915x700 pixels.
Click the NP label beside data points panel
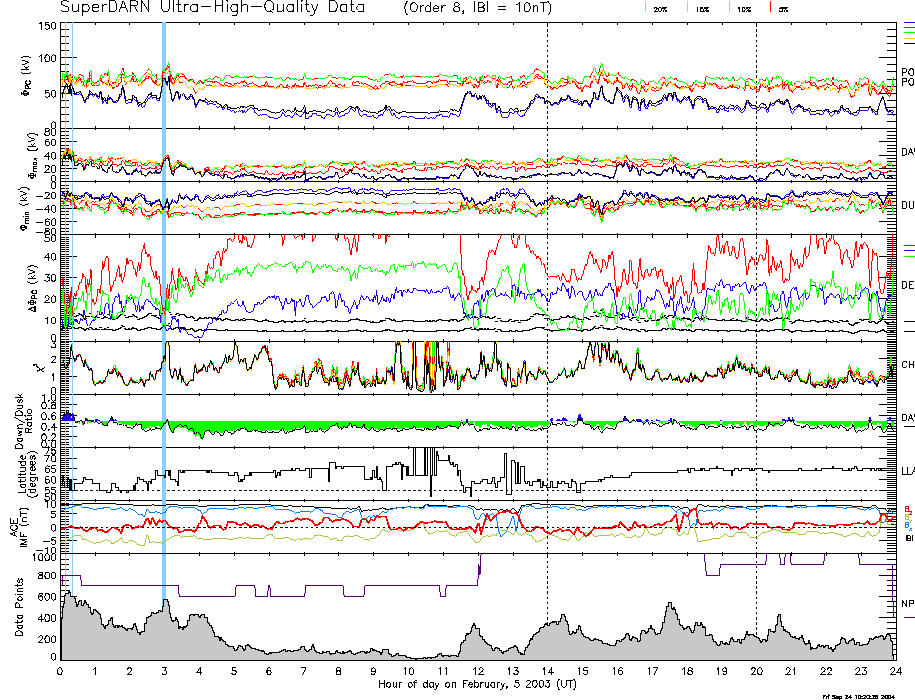coord(908,604)
